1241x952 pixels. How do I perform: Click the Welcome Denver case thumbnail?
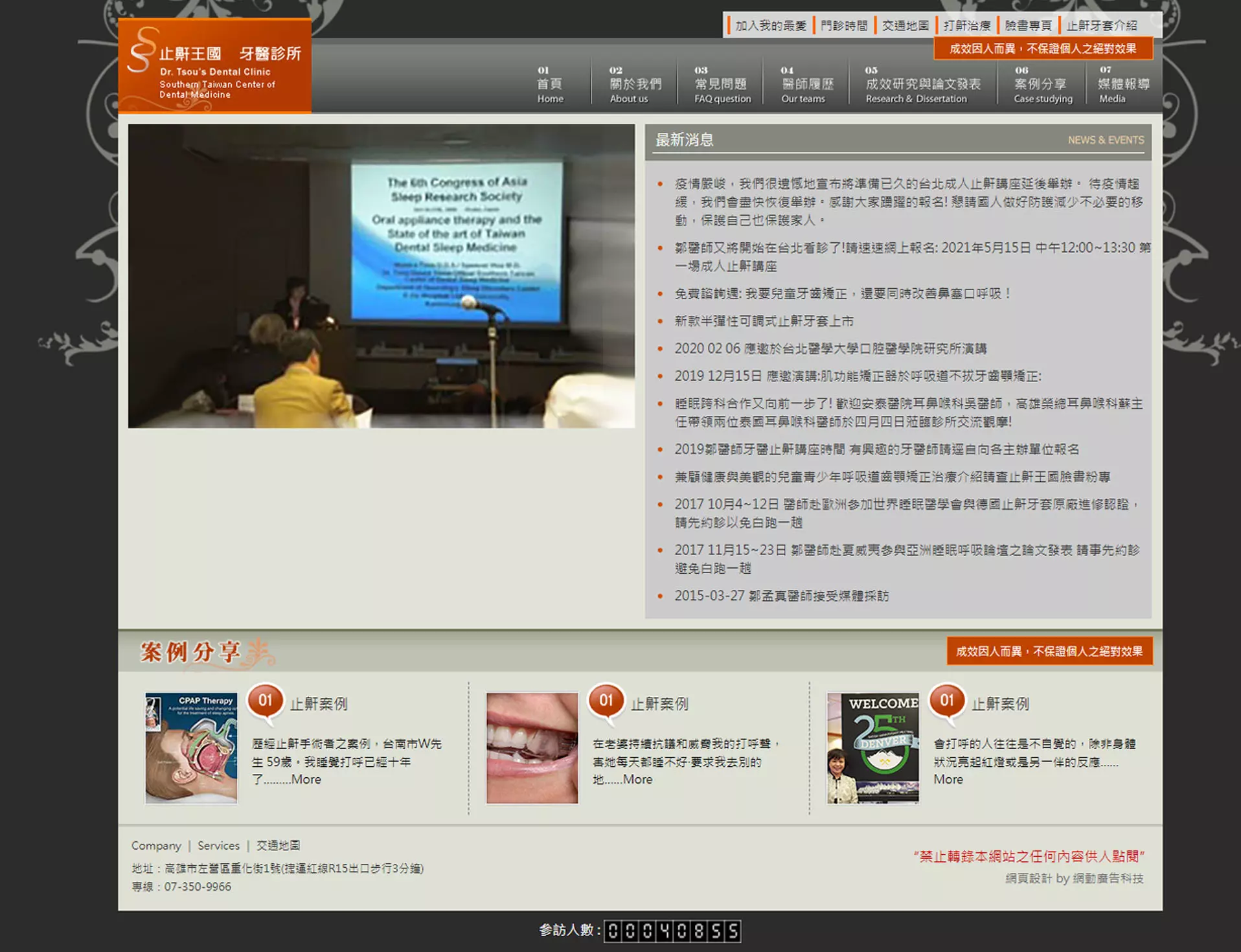click(x=873, y=748)
